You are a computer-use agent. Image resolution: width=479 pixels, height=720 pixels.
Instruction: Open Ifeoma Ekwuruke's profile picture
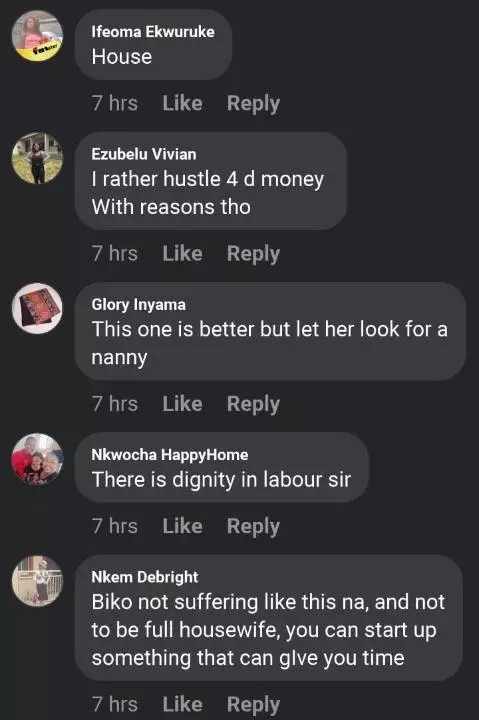tap(37, 36)
